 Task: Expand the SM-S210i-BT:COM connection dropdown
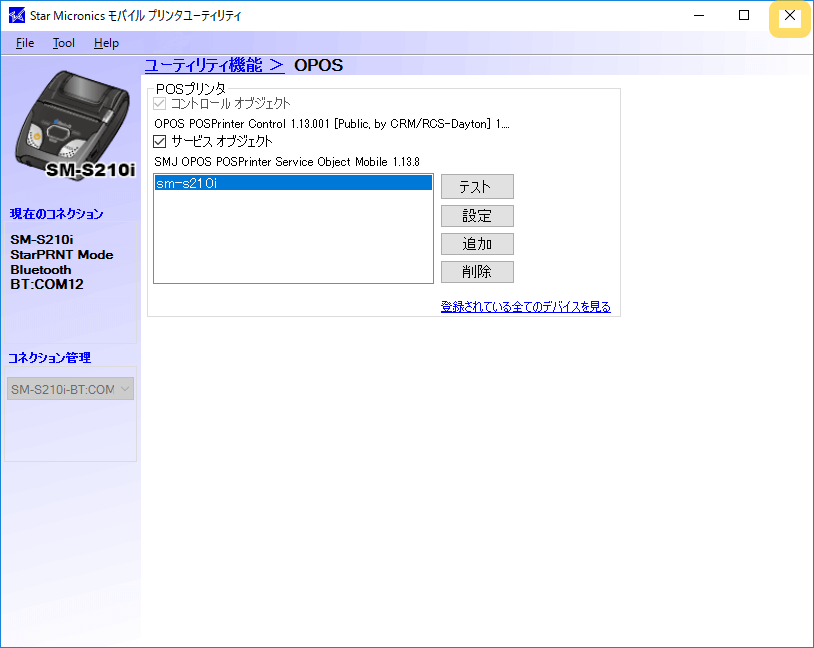tap(70, 389)
